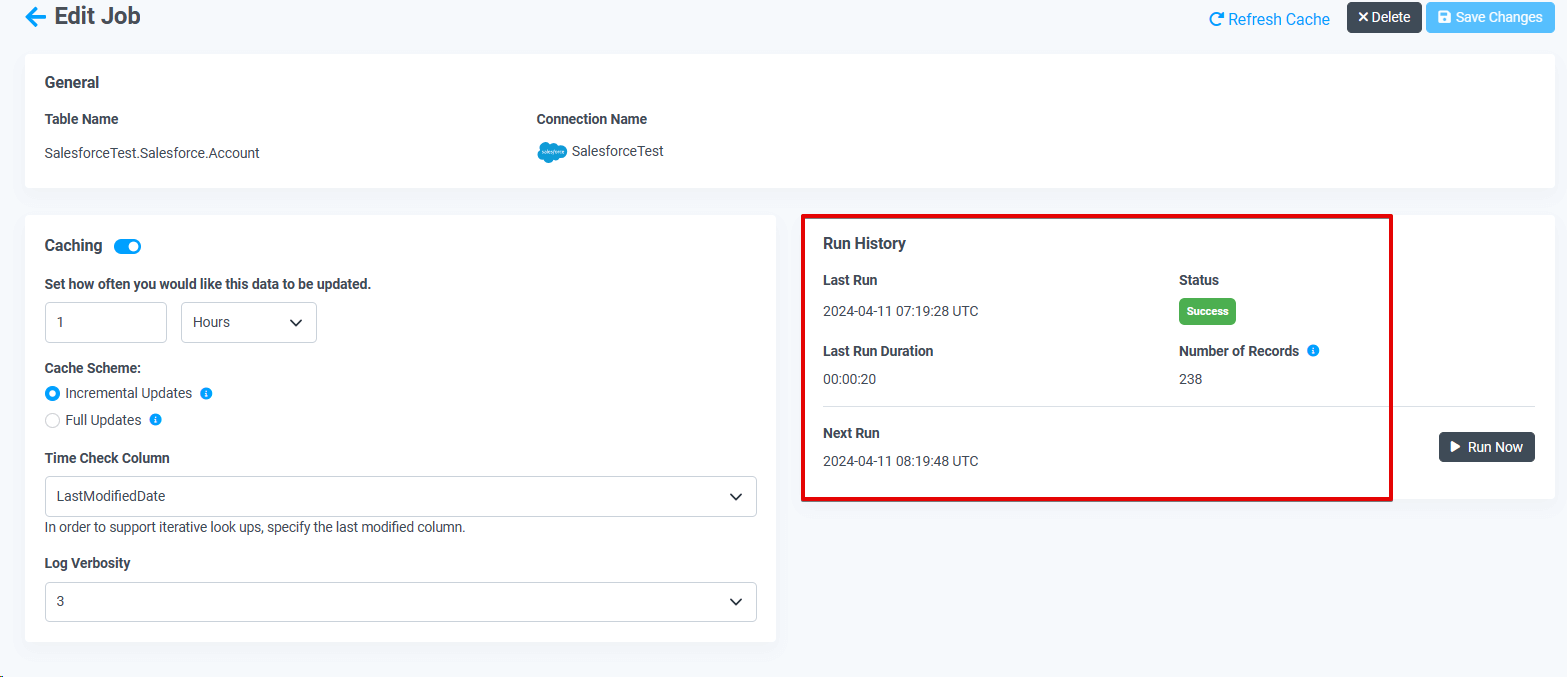
Task: Click the SalesforceTest.Salesforce.Account table name
Action: [x=152, y=153]
